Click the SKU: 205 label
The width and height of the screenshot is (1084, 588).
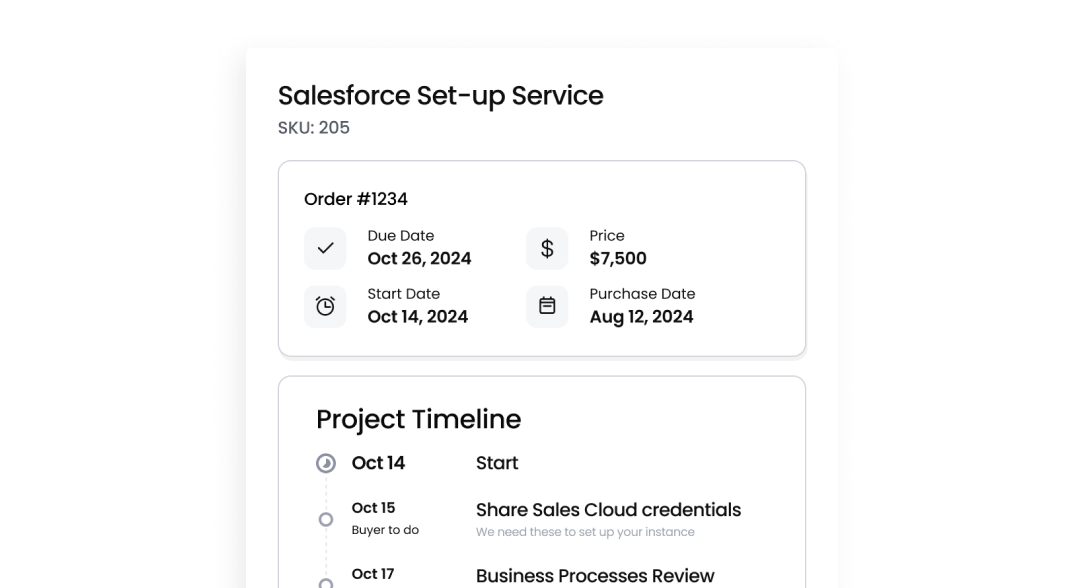tap(314, 128)
